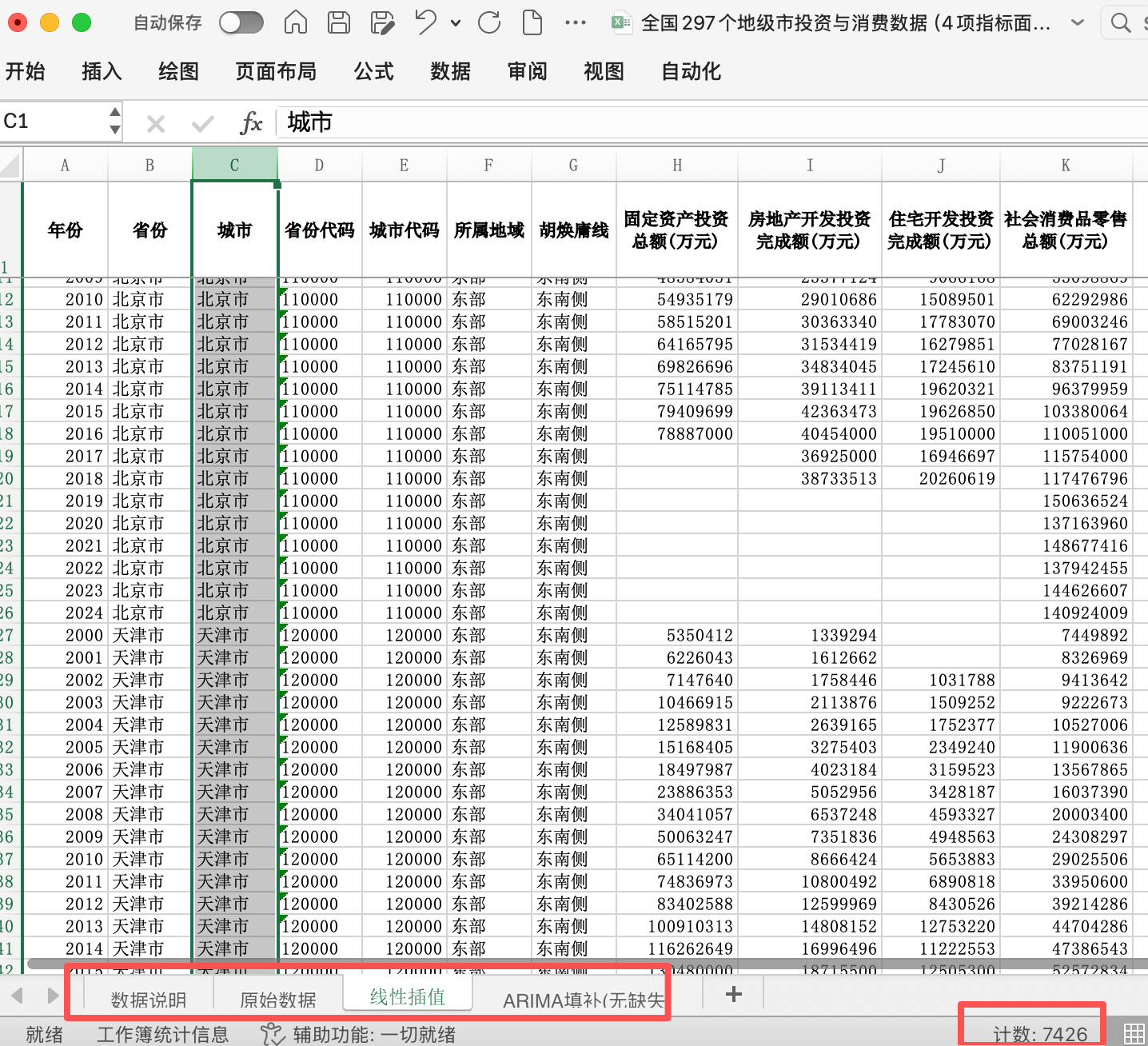Select the 年份 header cell
Viewport: 1148px width, 1046px height.
click(66, 230)
